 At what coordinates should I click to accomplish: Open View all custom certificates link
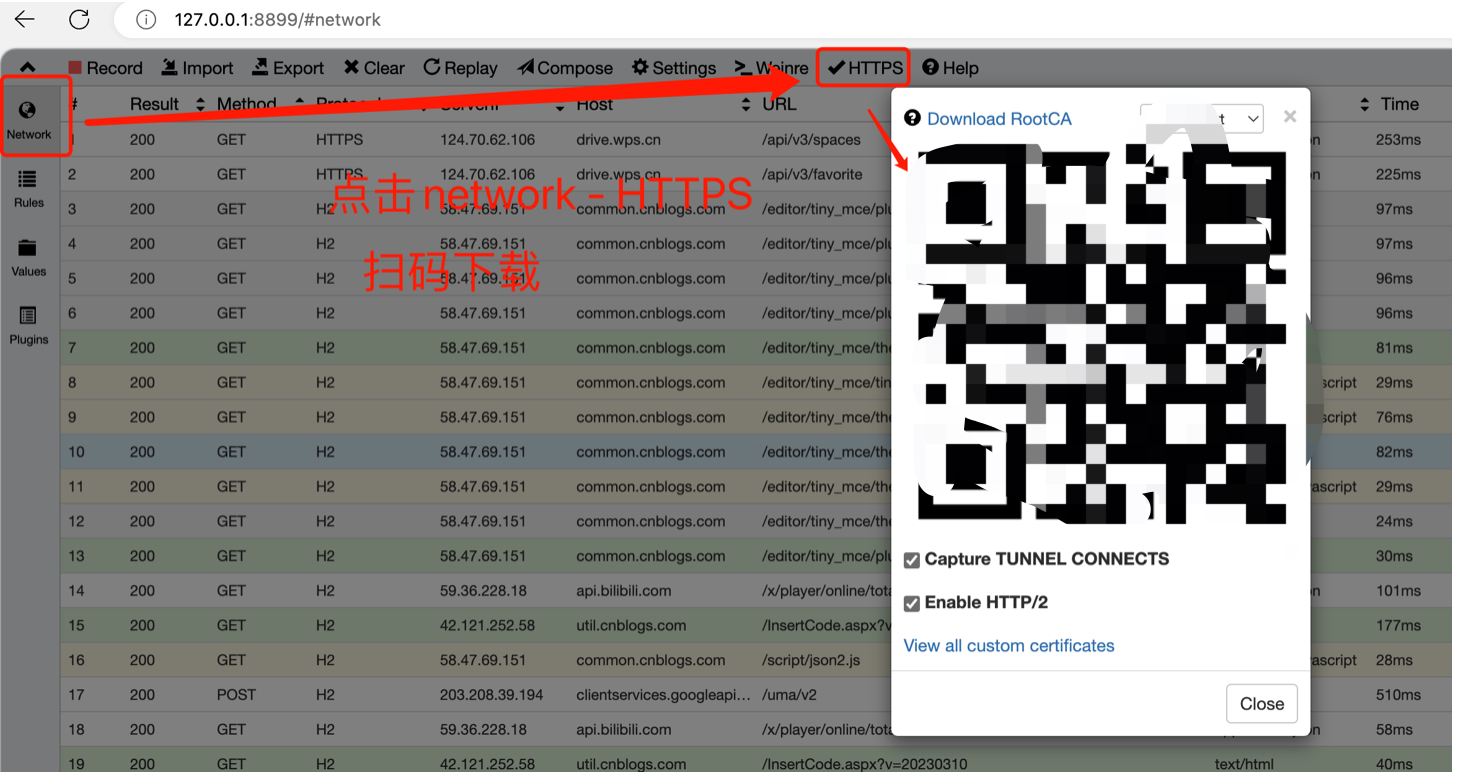tap(1008, 646)
